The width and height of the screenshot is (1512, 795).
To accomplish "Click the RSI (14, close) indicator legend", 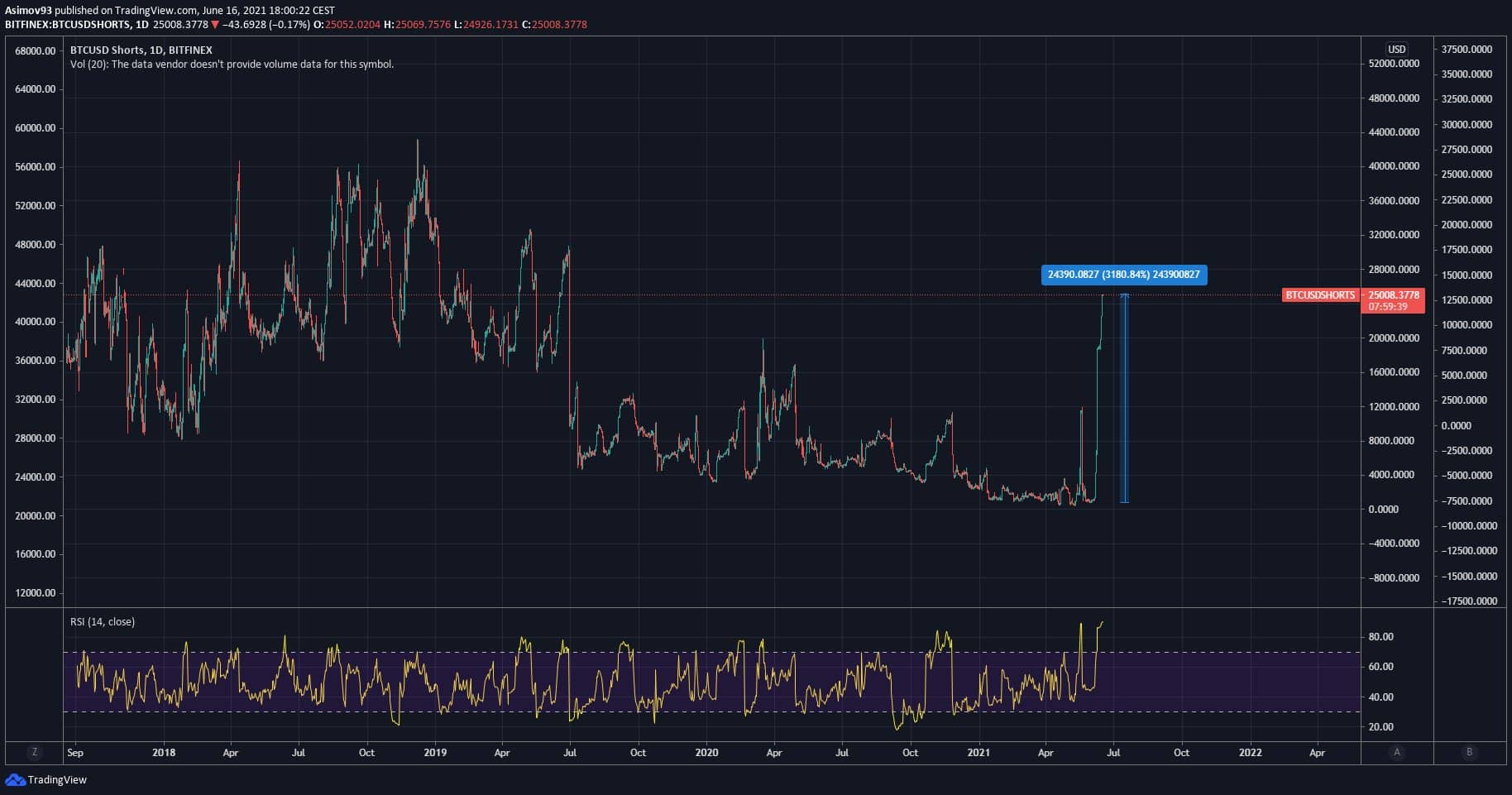I will tap(103, 622).
